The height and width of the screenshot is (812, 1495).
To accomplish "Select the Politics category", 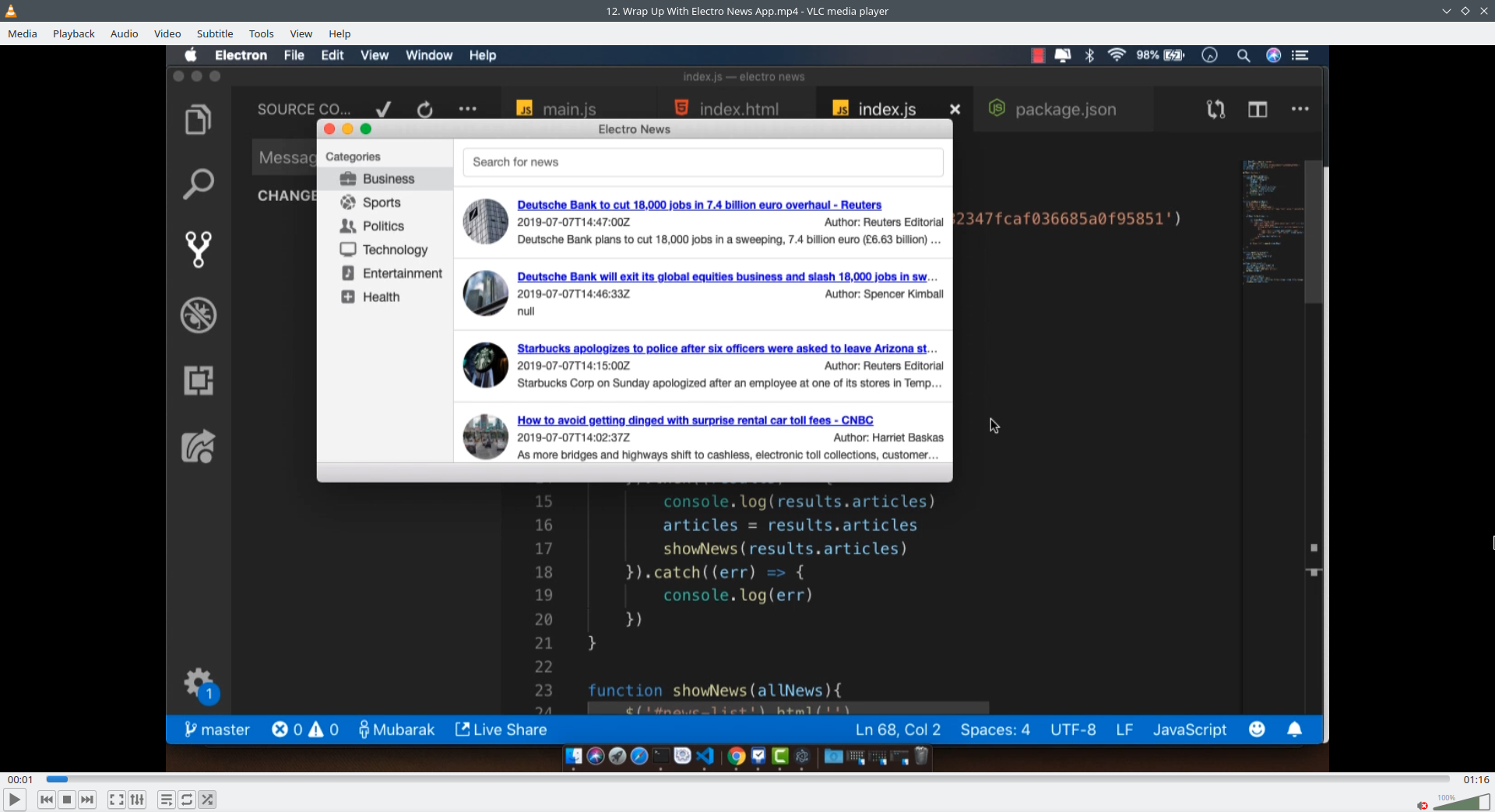I will point(385,226).
